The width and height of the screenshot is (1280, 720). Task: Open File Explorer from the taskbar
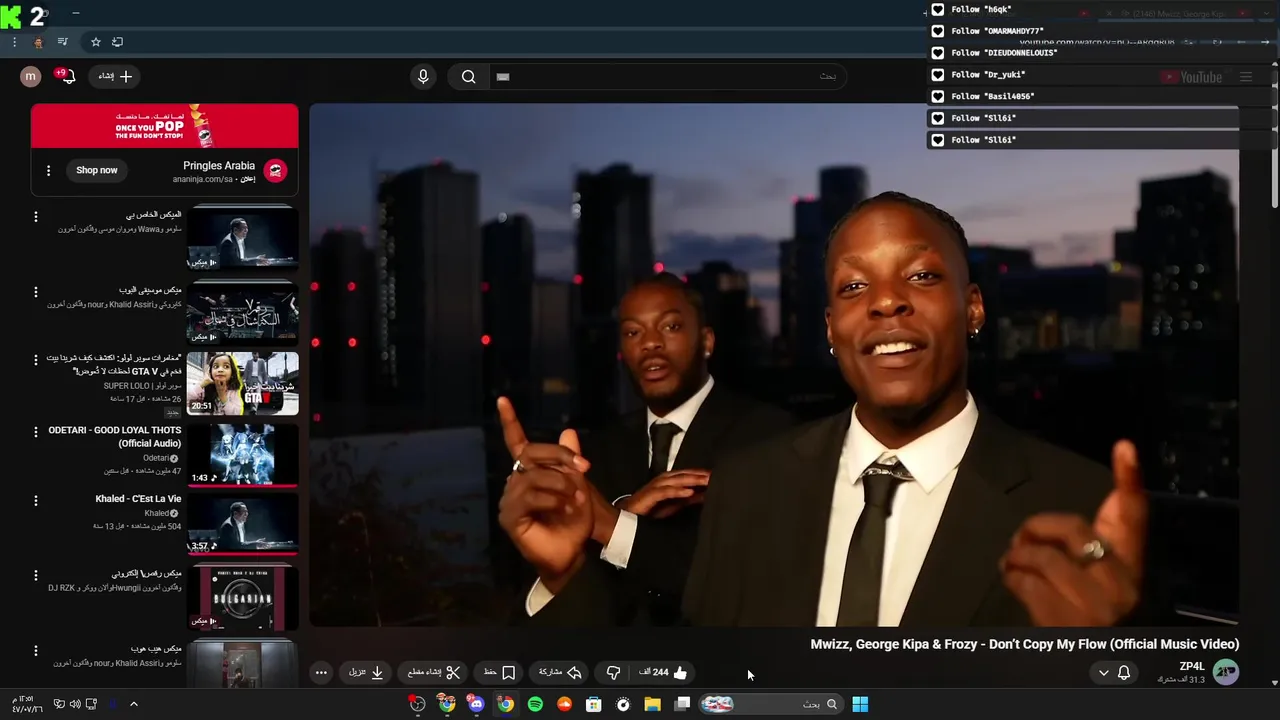click(x=653, y=704)
